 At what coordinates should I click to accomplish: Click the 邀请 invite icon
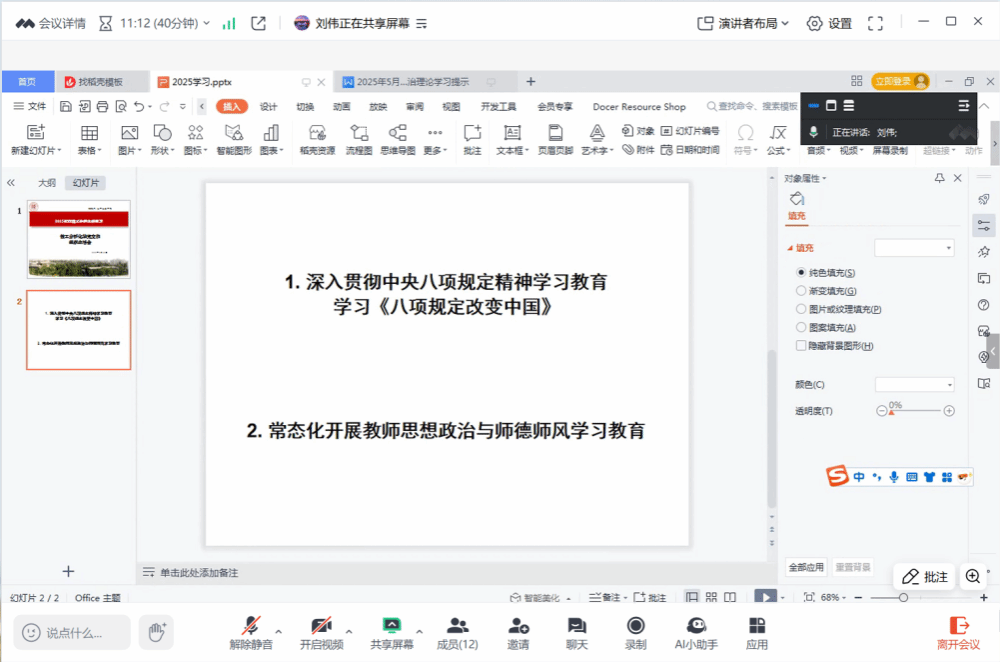(x=518, y=626)
